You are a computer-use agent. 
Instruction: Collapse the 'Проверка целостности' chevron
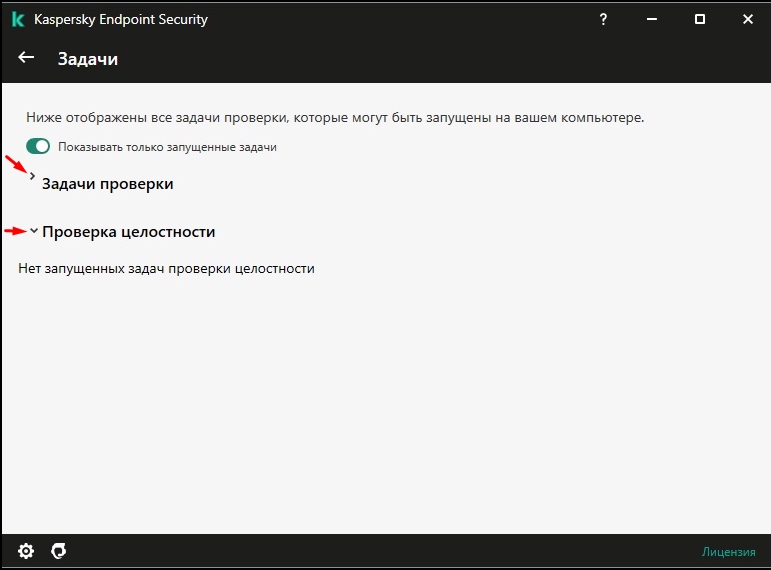point(34,230)
